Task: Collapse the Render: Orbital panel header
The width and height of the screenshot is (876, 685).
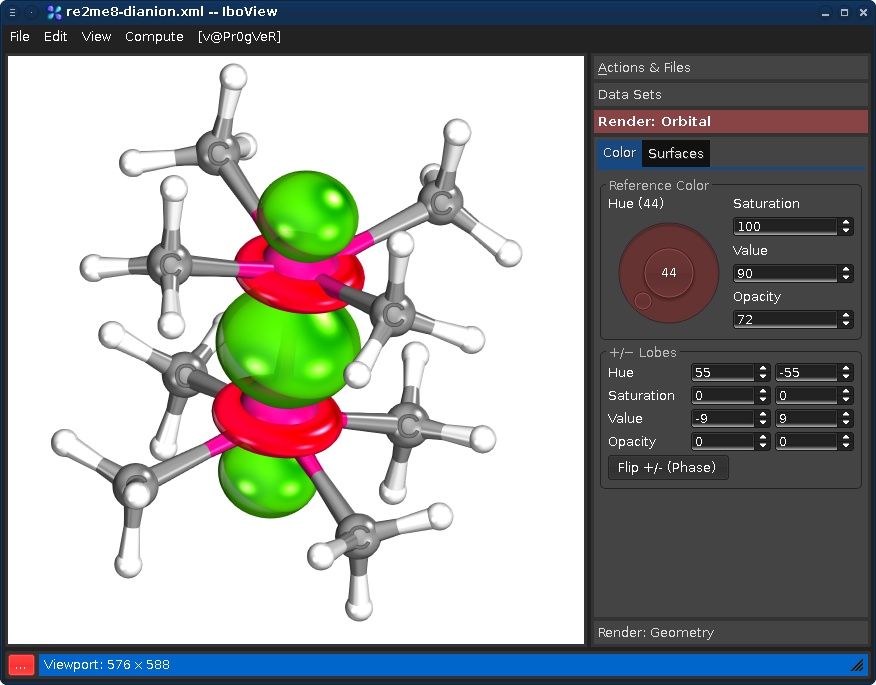Action: click(x=730, y=122)
